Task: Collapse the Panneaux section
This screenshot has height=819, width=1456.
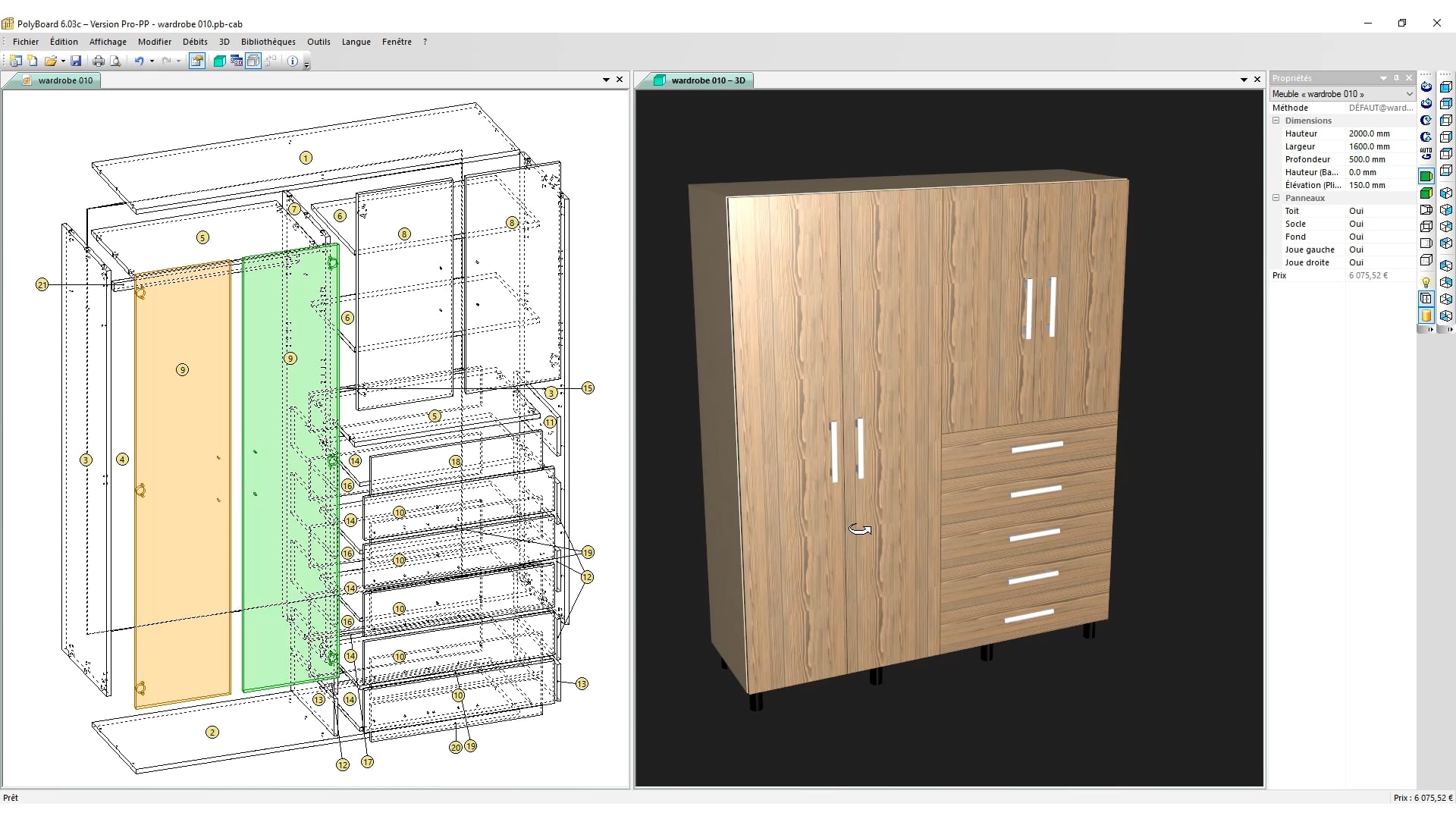Action: (x=1276, y=198)
